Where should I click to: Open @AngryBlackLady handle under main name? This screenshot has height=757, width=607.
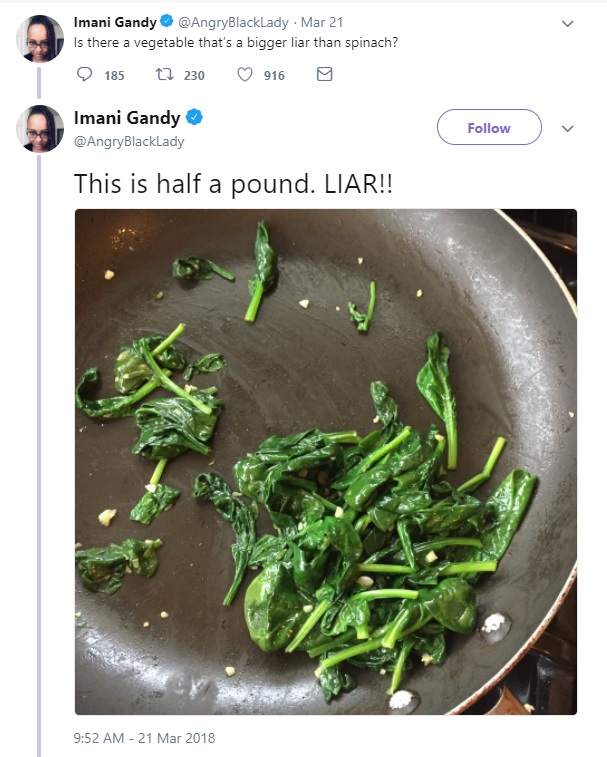pyautogui.click(x=129, y=141)
